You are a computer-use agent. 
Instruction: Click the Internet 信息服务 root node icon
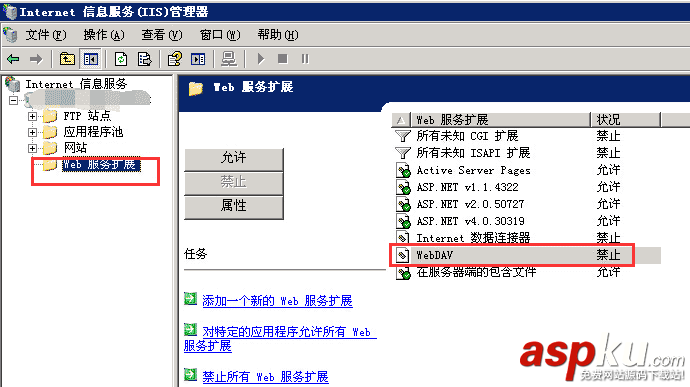[x=12, y=84]
